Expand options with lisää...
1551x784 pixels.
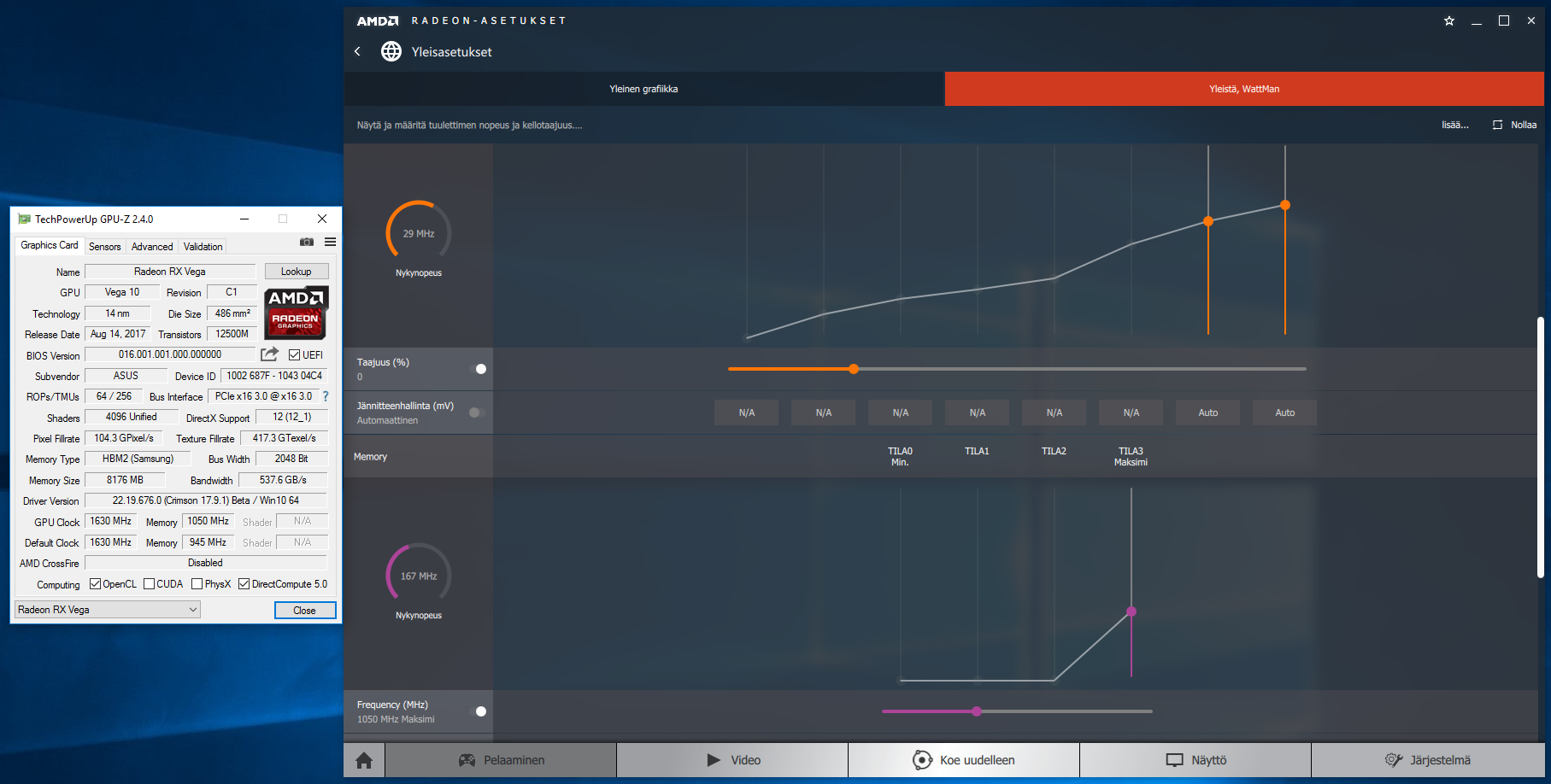1454,125
